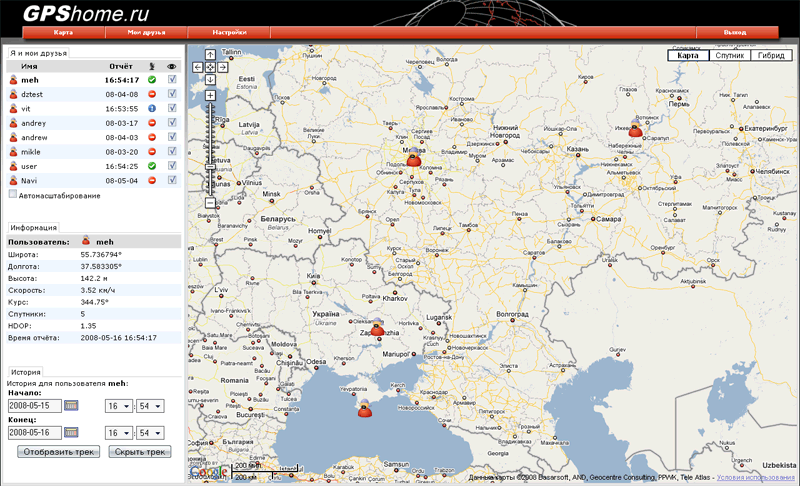Select user andrew in the friends list
Viewport: 800px width, 486px height.
pos(34,138)
